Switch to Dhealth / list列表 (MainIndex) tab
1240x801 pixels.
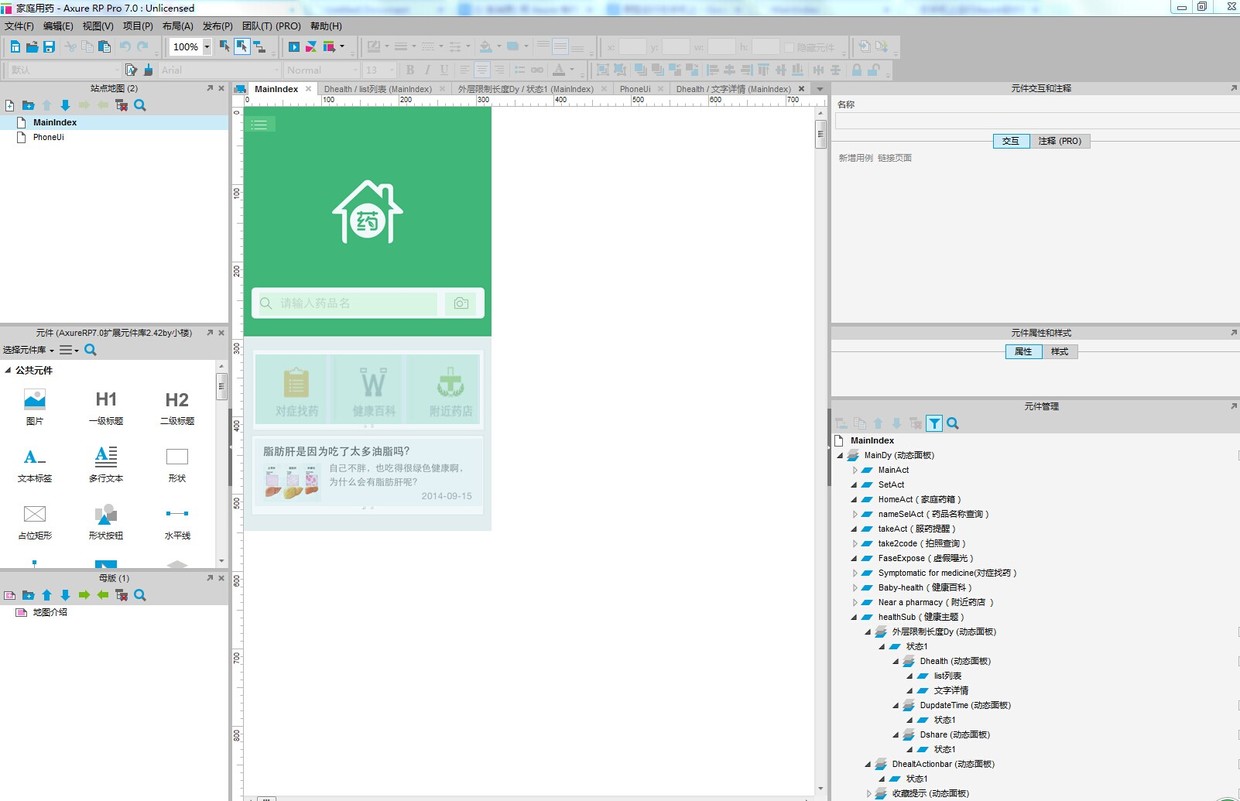click(378, 89)
